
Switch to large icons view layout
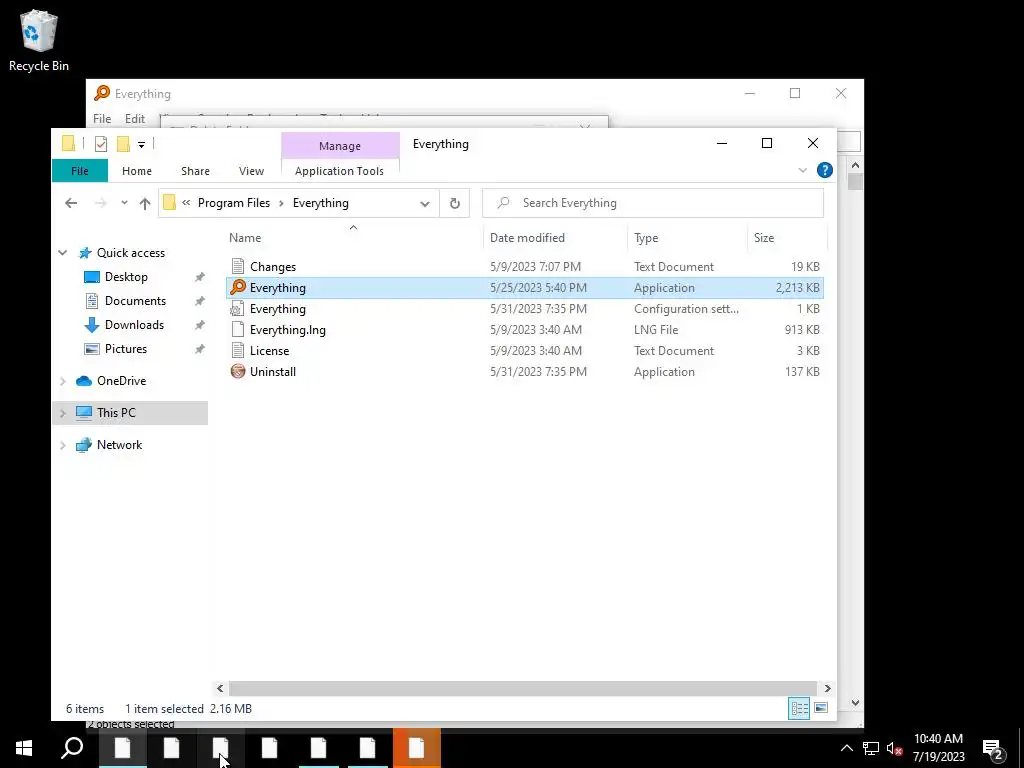822,708
